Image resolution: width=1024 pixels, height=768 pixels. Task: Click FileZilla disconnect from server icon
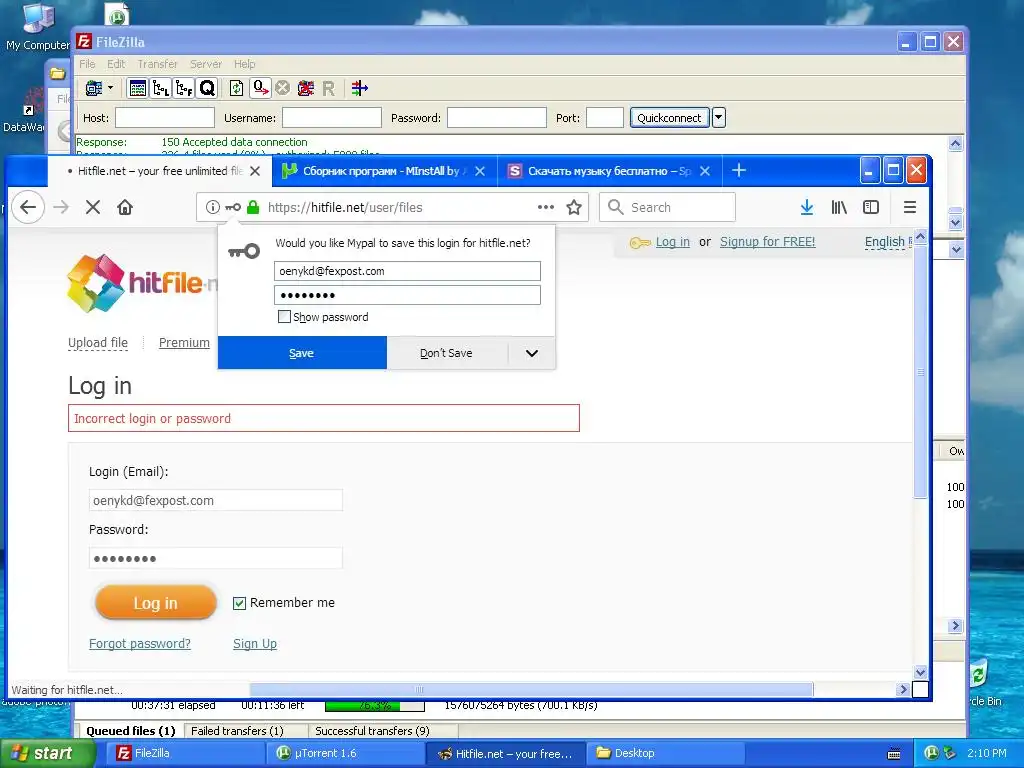point(305,88)
